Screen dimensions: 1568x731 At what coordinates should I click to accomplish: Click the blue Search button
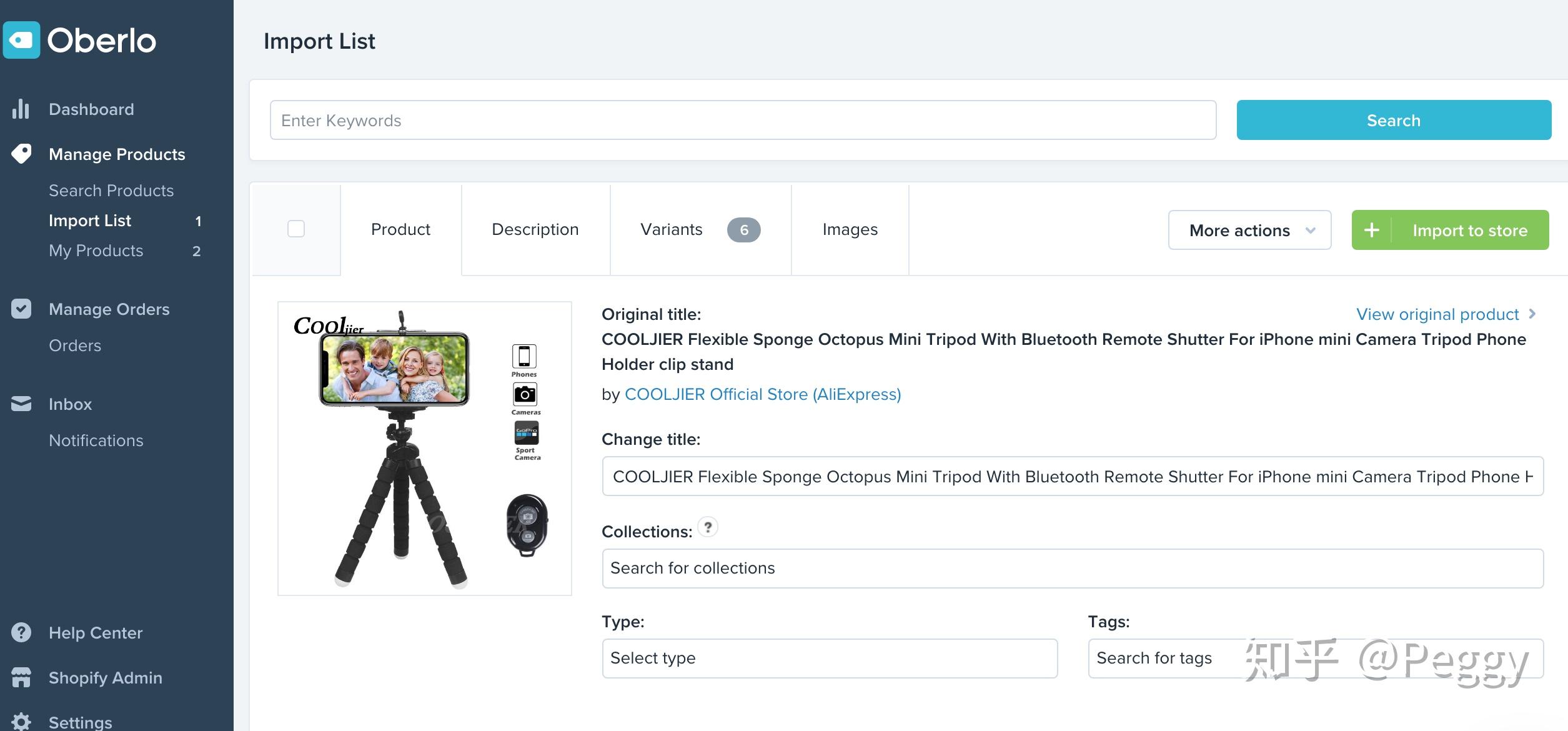pyautogui.click(x=1394, y=120)
